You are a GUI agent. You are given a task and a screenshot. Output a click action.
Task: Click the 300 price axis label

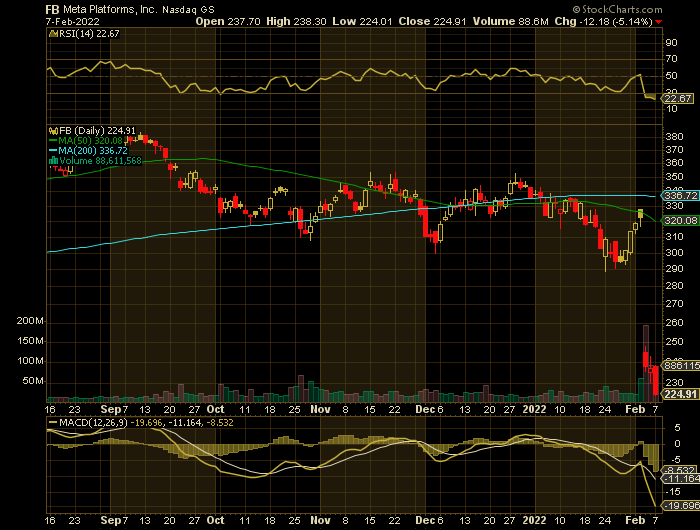click(674, 253)
